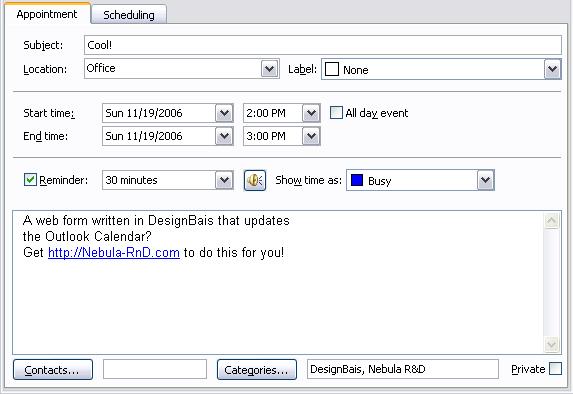Image resolution: width=573 pixels, height=394 pixels.
Task: Switch to the Scheduling tab
Action: pyautogui.click(x=129, y=15)
